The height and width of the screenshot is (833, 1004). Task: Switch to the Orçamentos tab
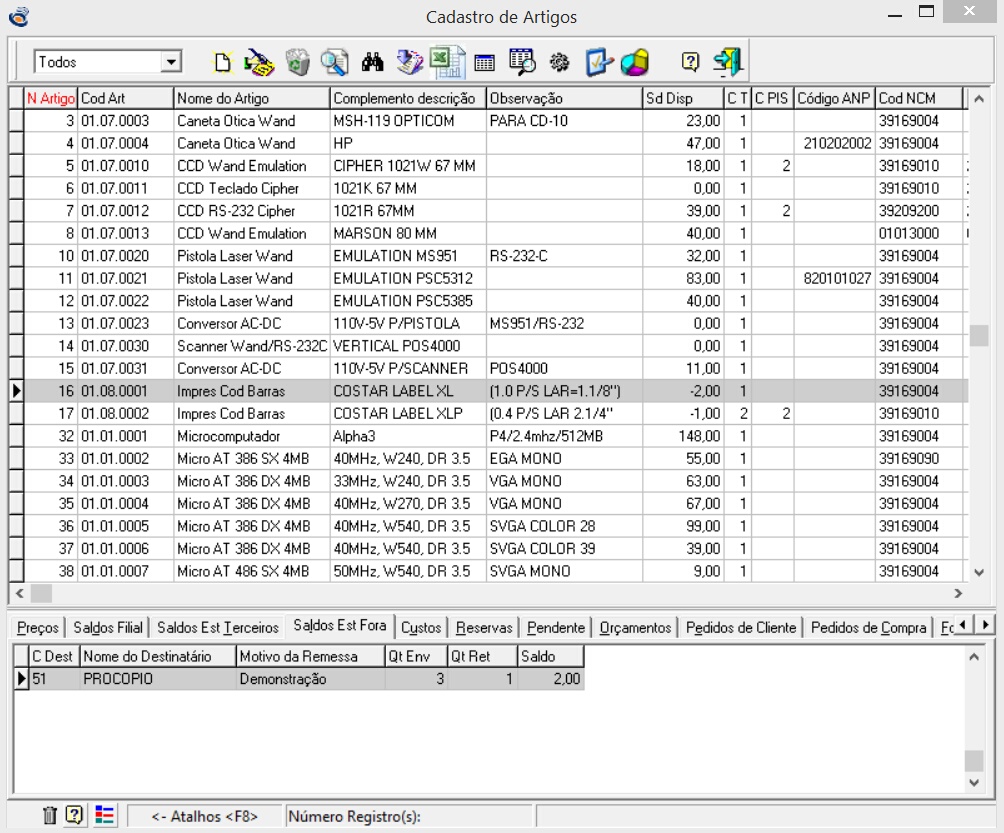click(x=635, y=627)
